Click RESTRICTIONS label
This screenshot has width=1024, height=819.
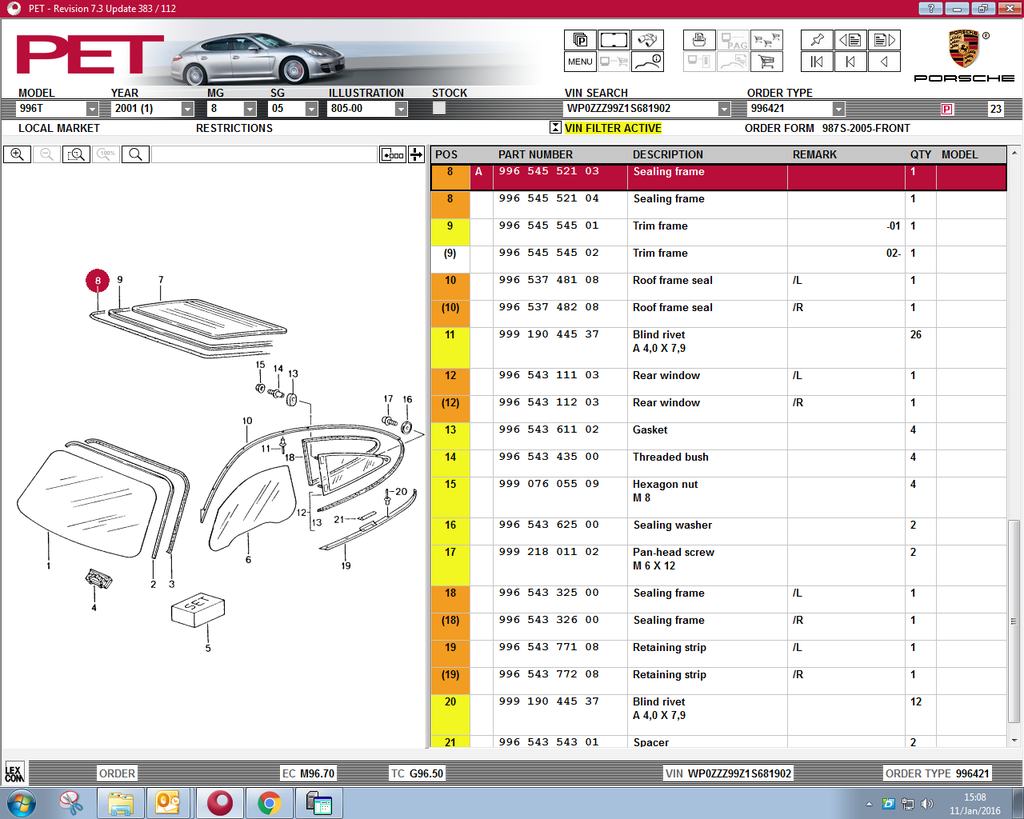tap(234, 128)
